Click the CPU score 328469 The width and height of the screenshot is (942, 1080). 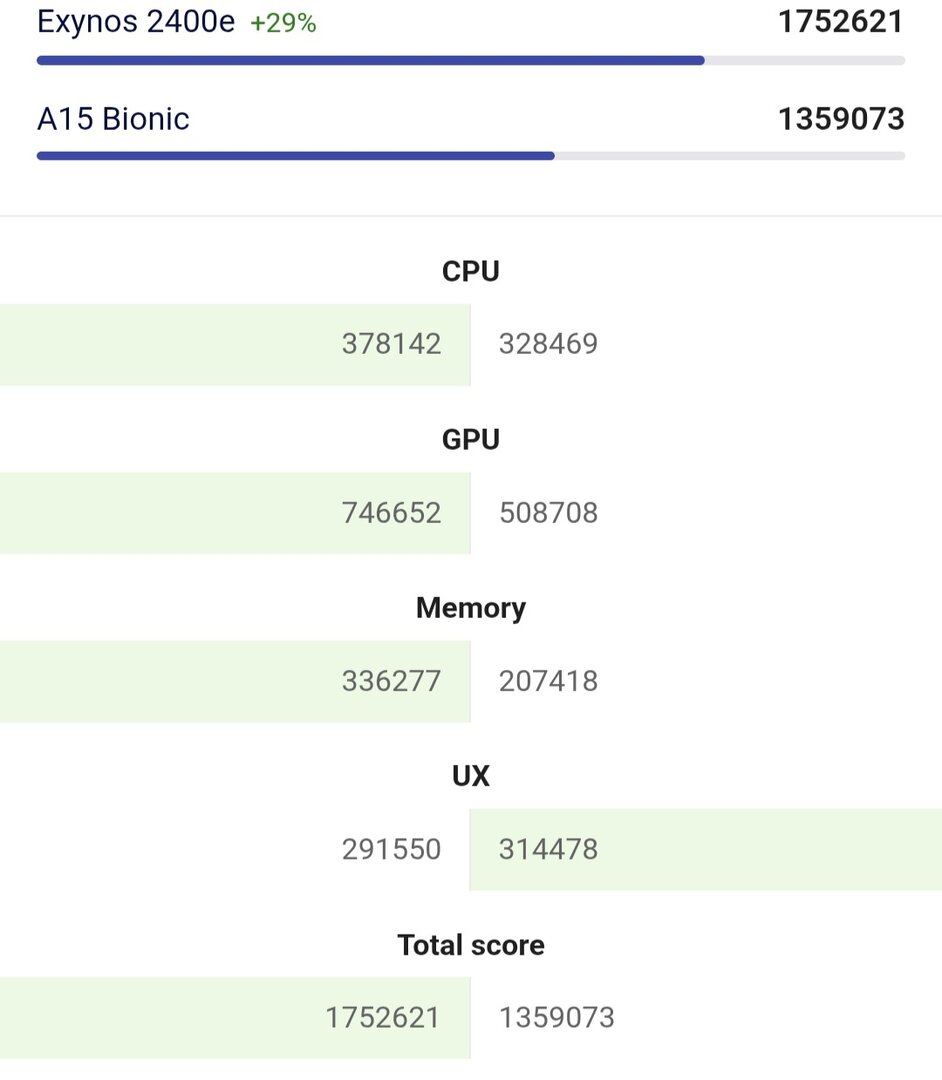[x=548, y=344]
